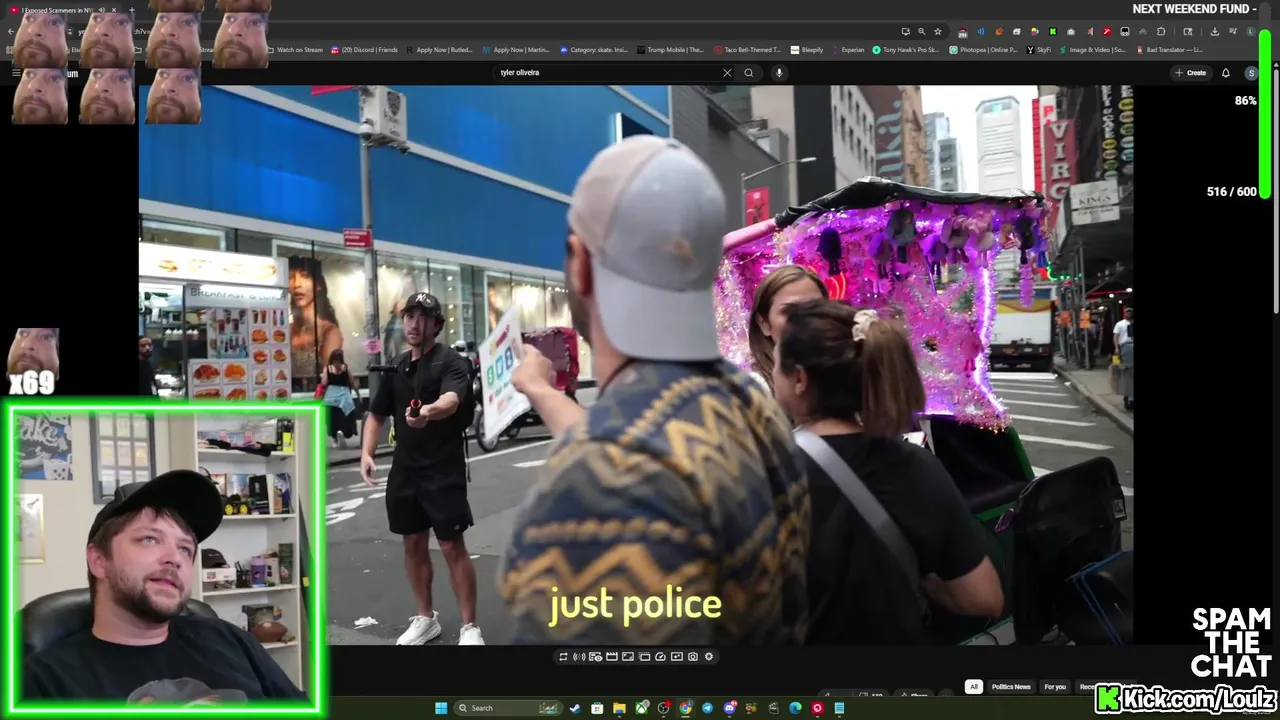
Task: Open the 'Category: skate. Insi...' bookmark
Action: tap(594, 49)
